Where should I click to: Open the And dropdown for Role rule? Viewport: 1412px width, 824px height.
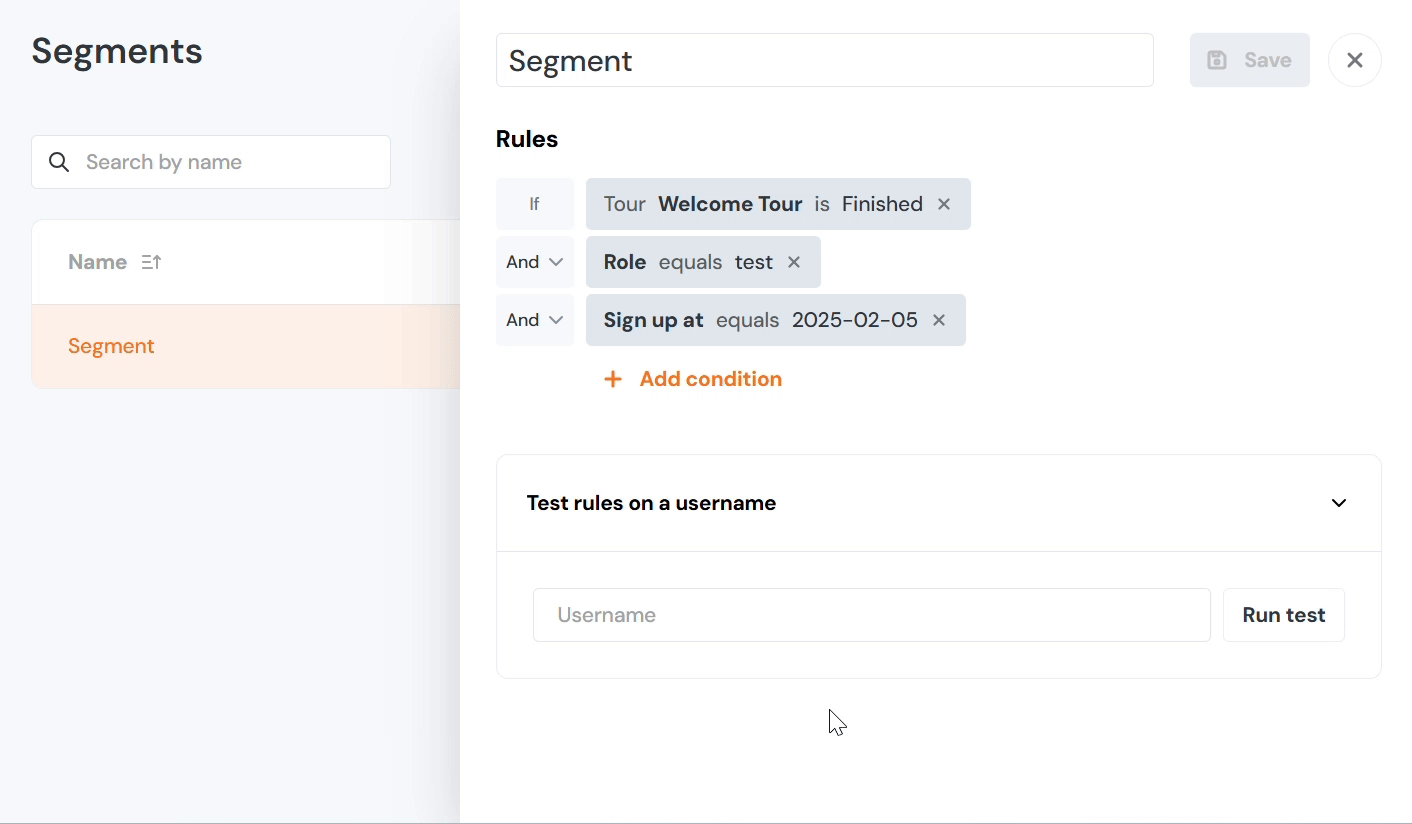coord(535,262)
